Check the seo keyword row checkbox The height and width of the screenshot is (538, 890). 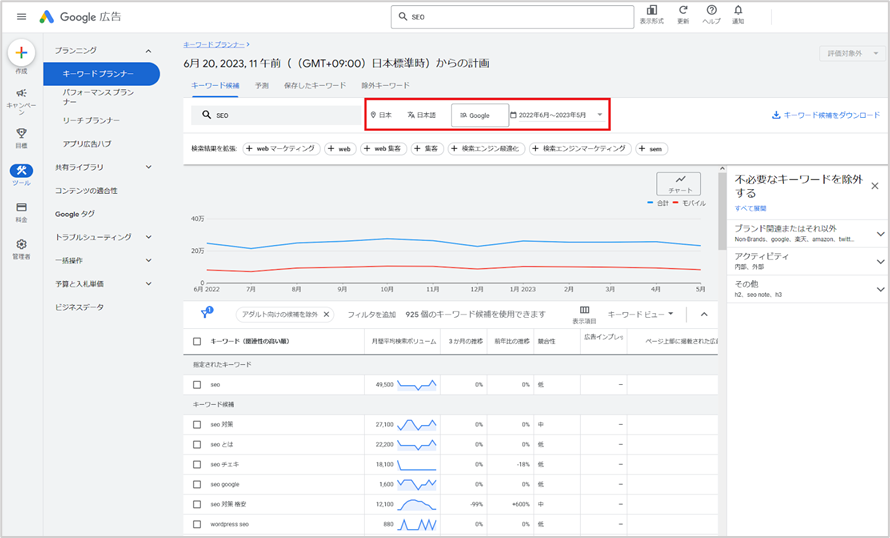[197, 385]
